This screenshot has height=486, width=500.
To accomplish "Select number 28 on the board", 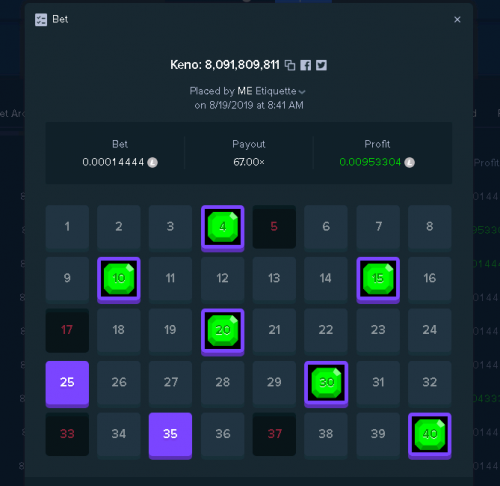I will pos(223,383).
